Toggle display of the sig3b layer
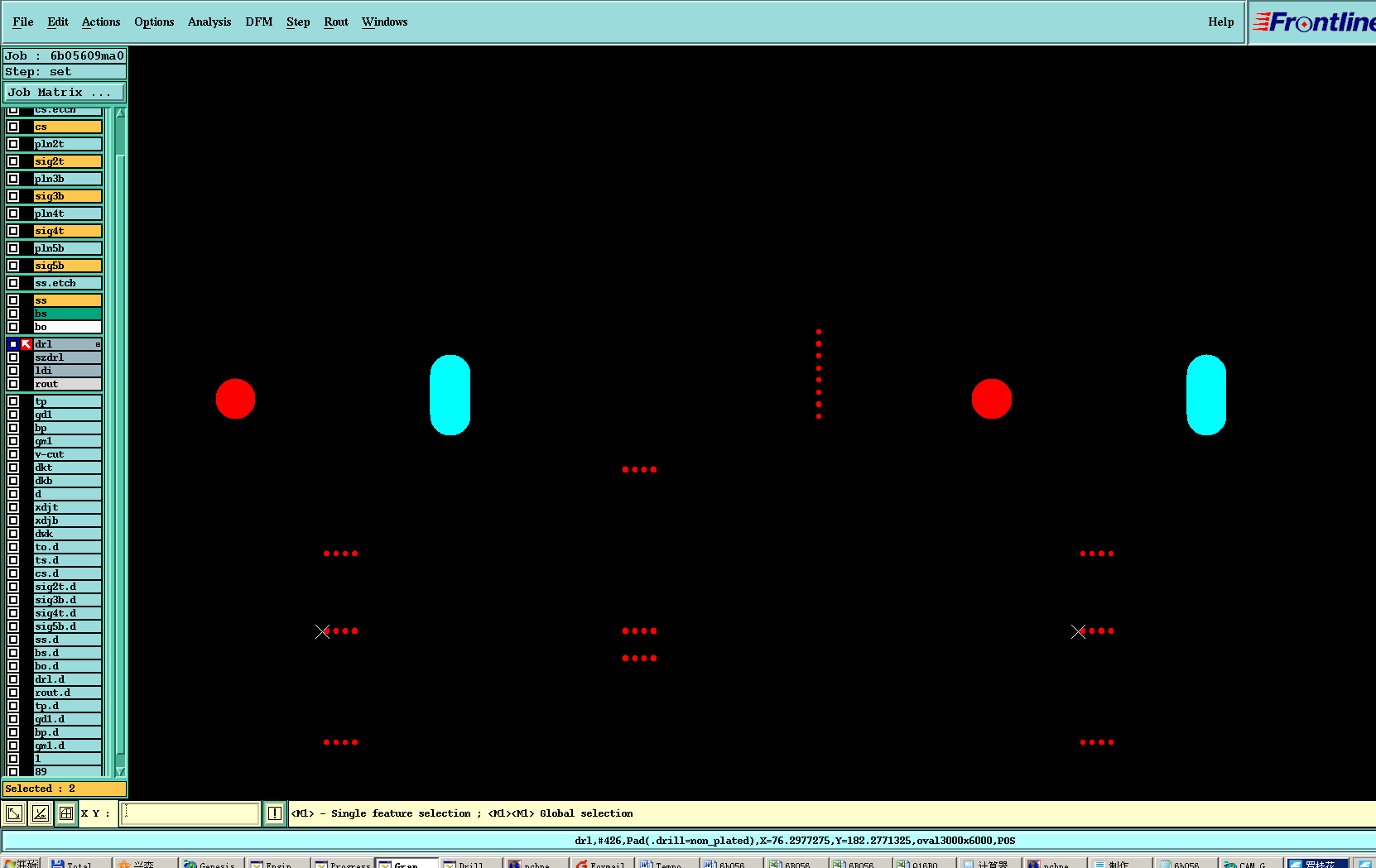 tap(13, 196)
